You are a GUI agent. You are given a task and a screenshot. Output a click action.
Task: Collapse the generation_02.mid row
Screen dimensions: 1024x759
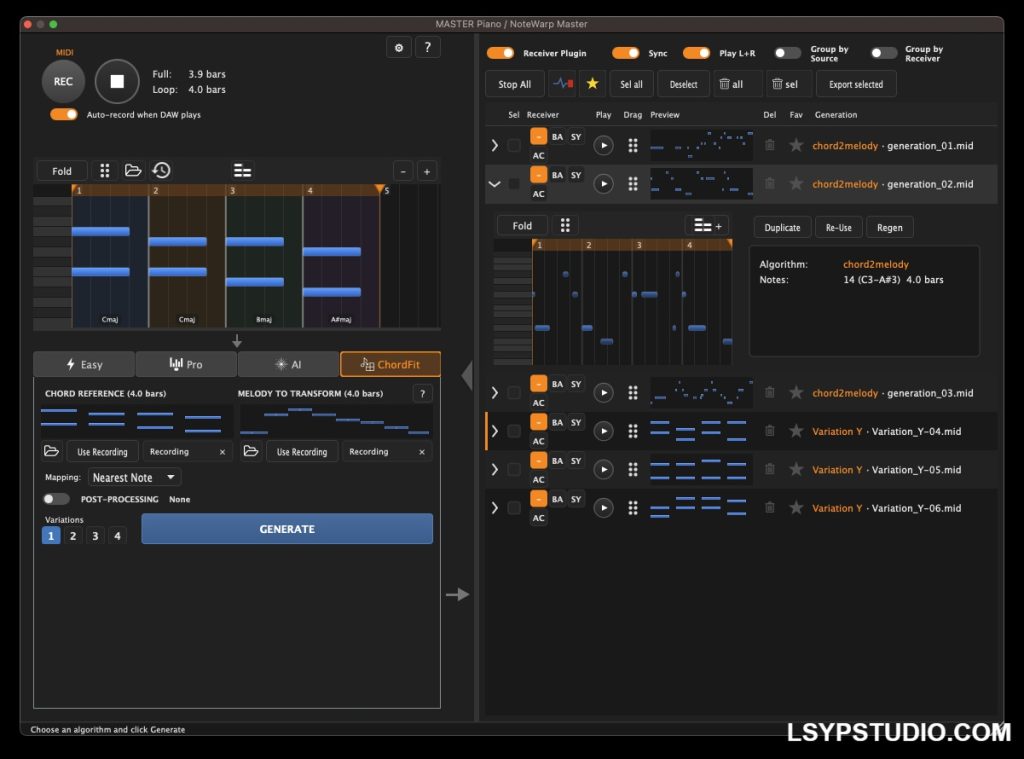[494, 184]
